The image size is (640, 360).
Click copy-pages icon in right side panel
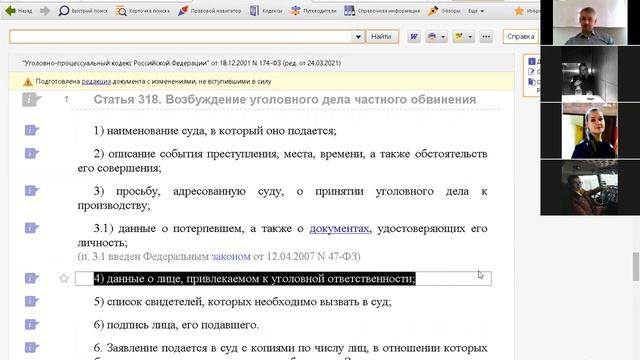click(x=531, y=82)
